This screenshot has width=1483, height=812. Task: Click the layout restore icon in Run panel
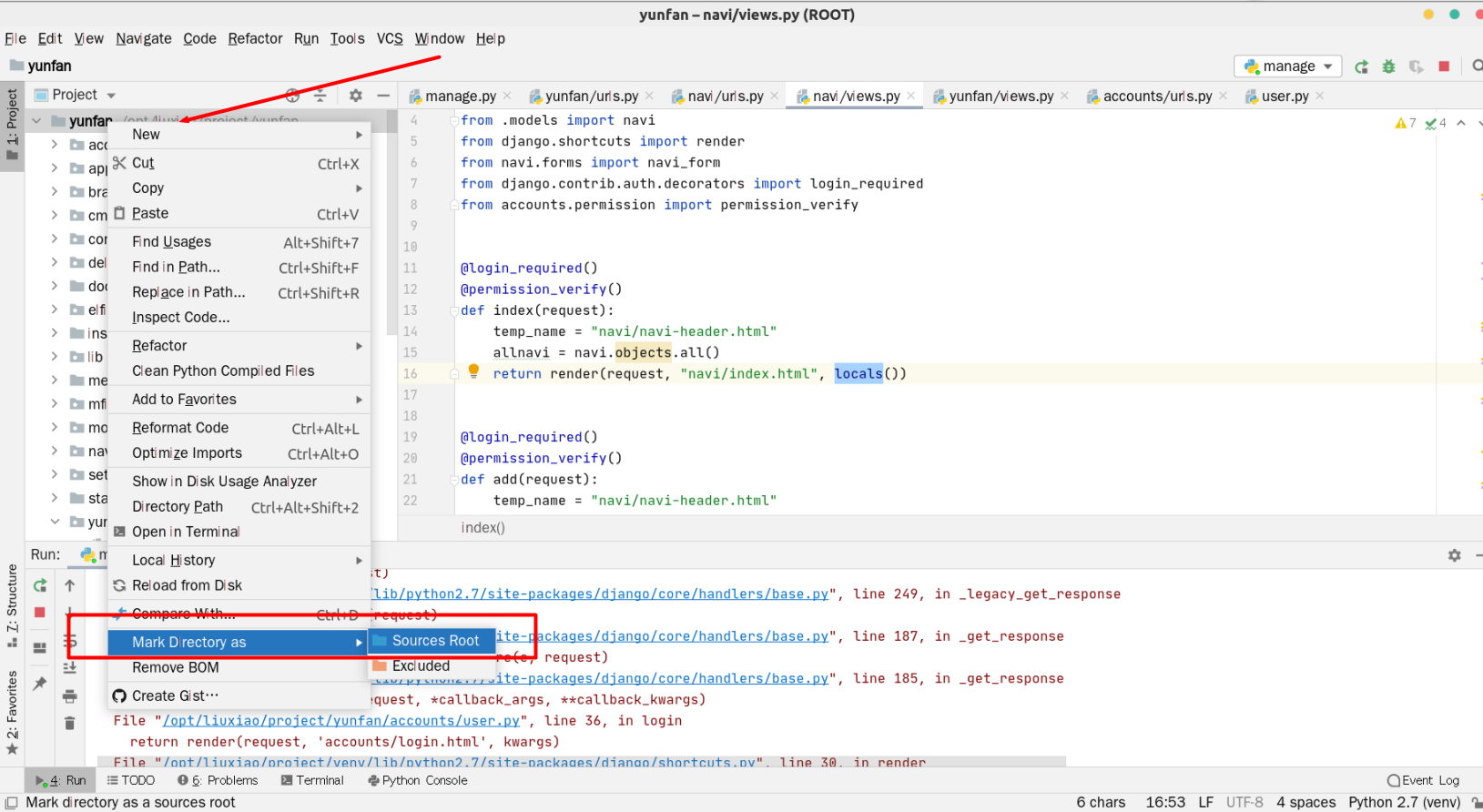pos(40,648)
